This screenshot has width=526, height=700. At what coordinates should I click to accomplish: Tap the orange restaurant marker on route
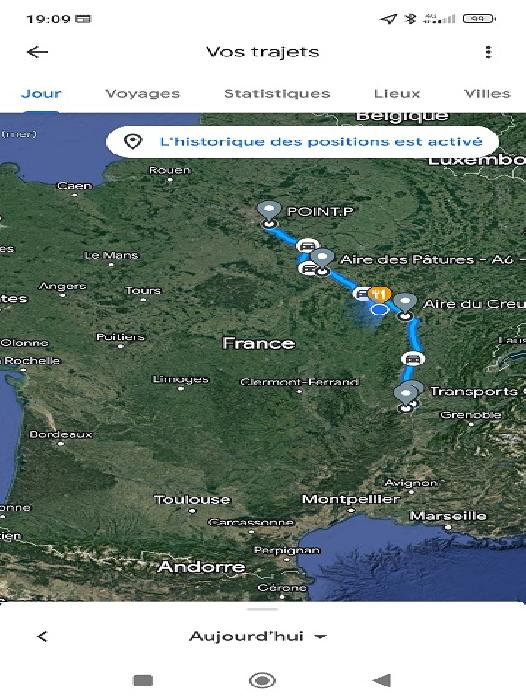click(379, 294)
